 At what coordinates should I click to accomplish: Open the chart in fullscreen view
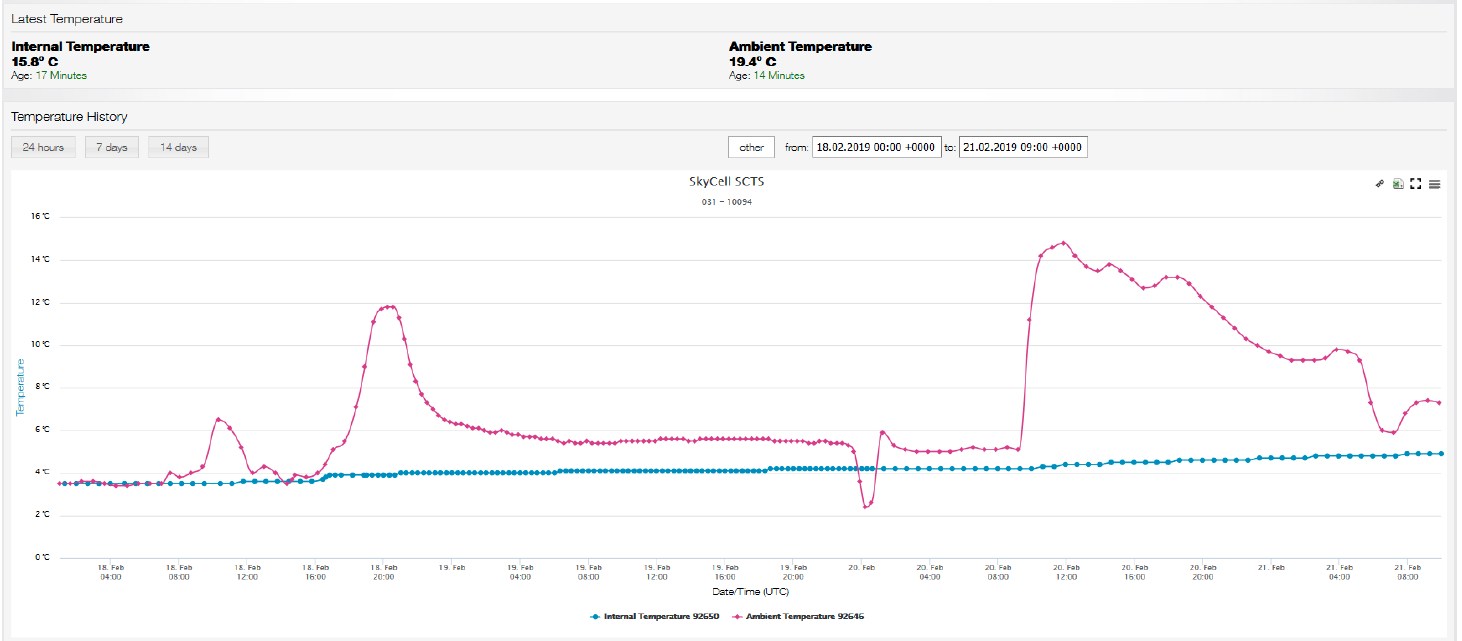coord(1416,184)
